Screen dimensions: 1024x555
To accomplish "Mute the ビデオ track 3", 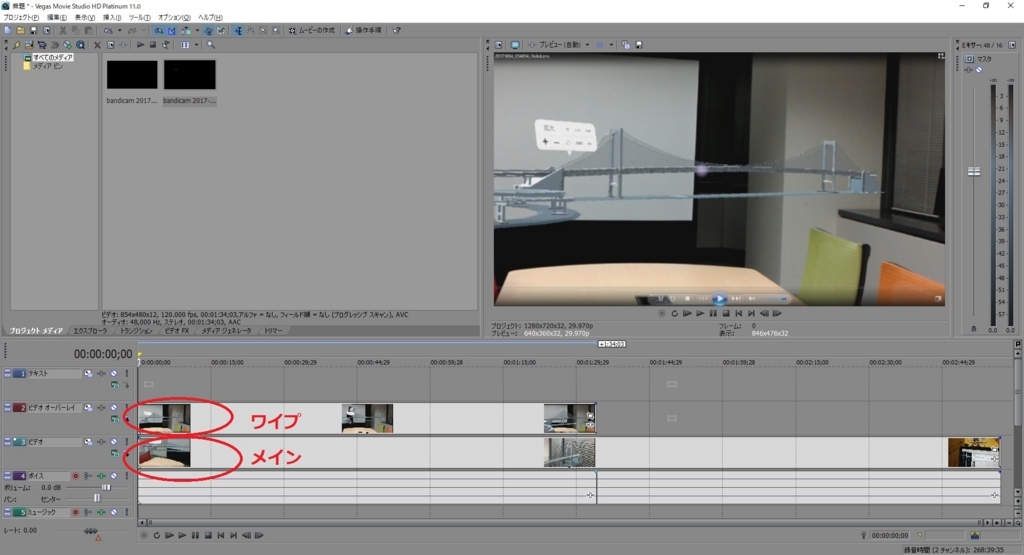I will pos(114,441).
